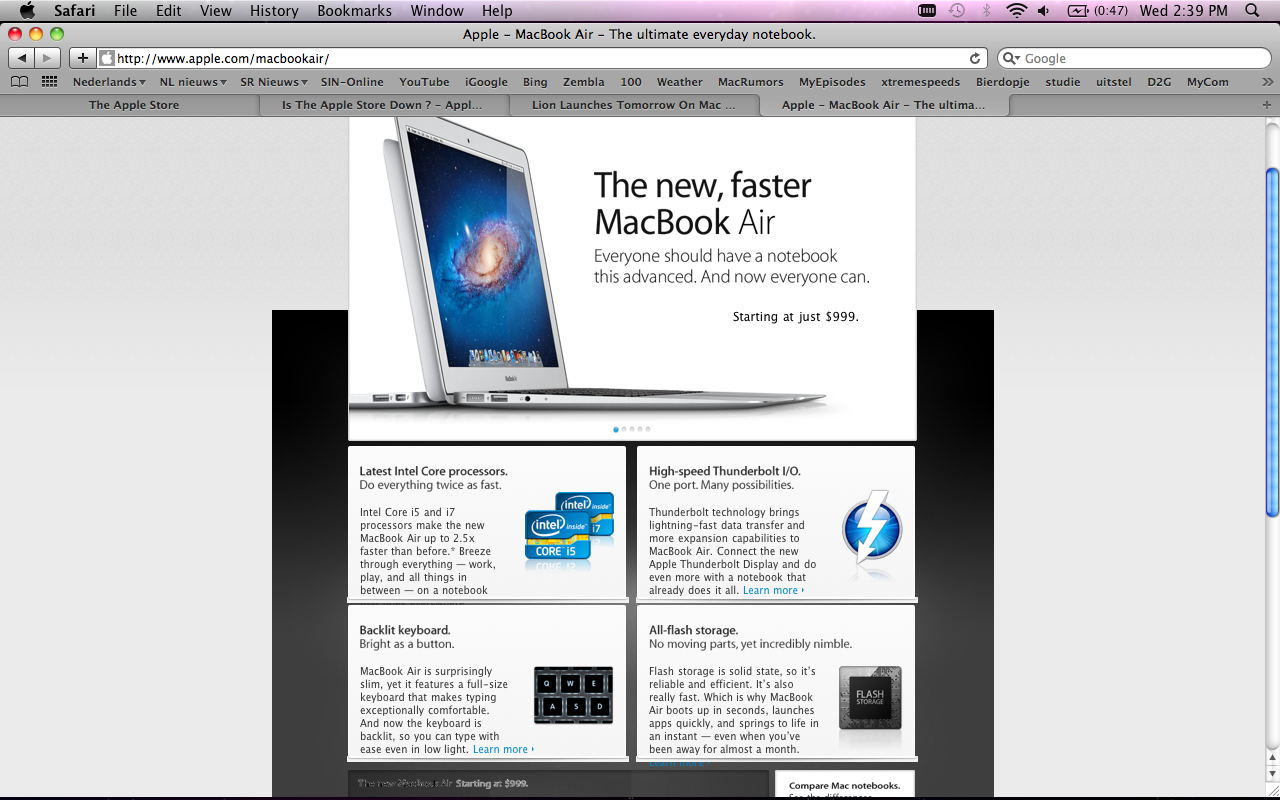The image size is (1280, 800).
Task: Expand the Nederlands bookmarks folder
Action: pos(109,82)
